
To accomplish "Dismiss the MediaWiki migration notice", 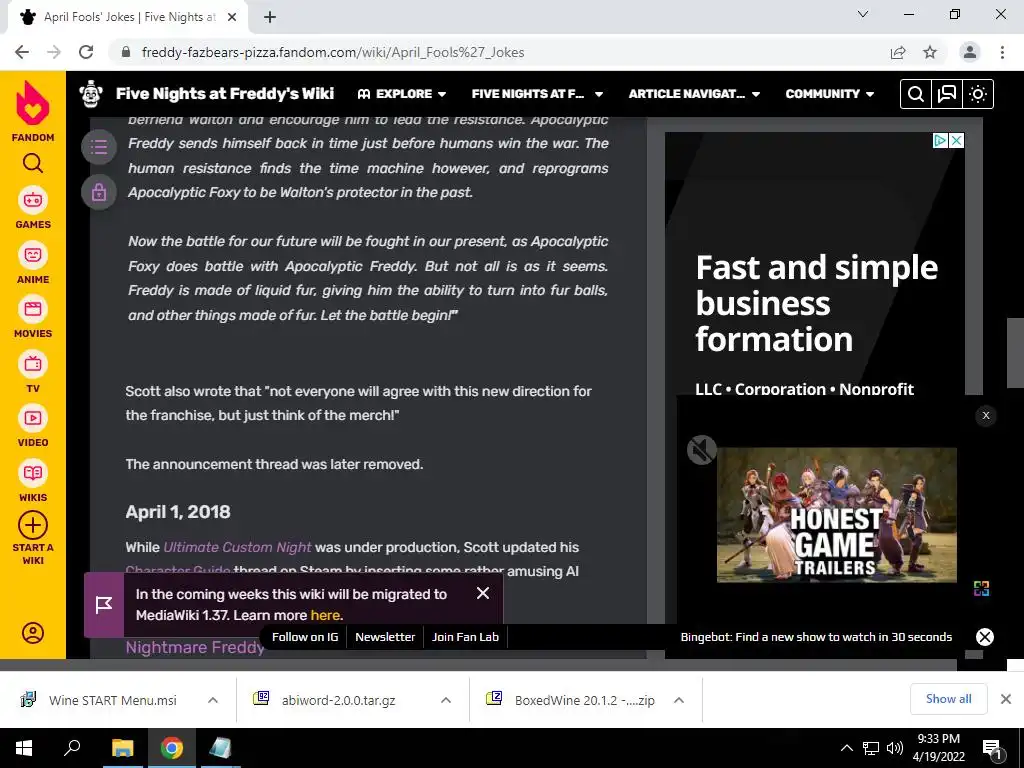I will pos(483,593).
